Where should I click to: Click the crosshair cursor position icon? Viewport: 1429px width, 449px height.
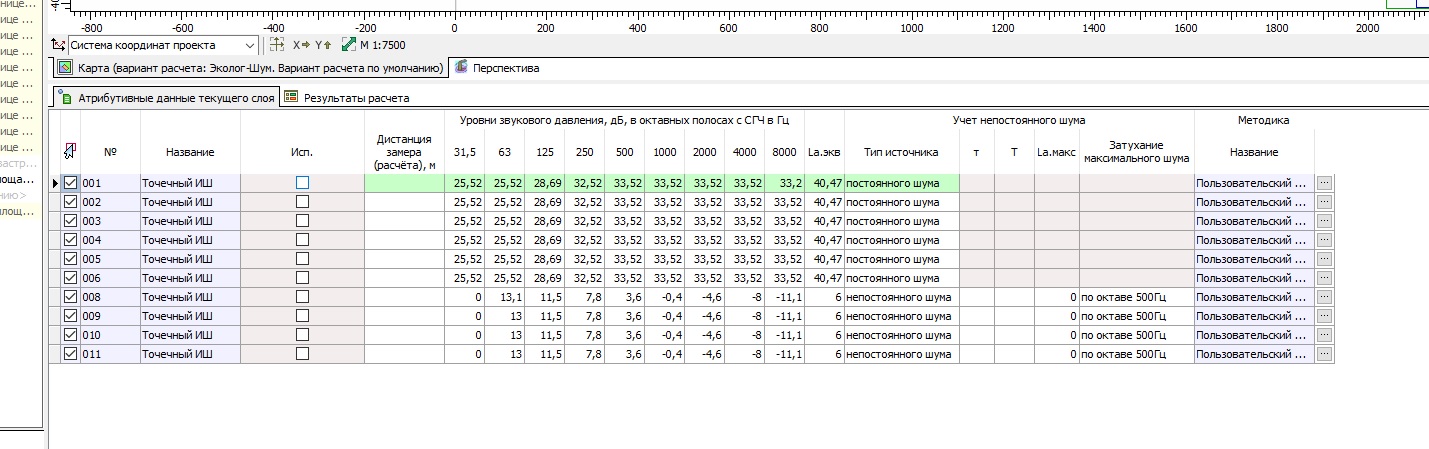pos(278,45)
